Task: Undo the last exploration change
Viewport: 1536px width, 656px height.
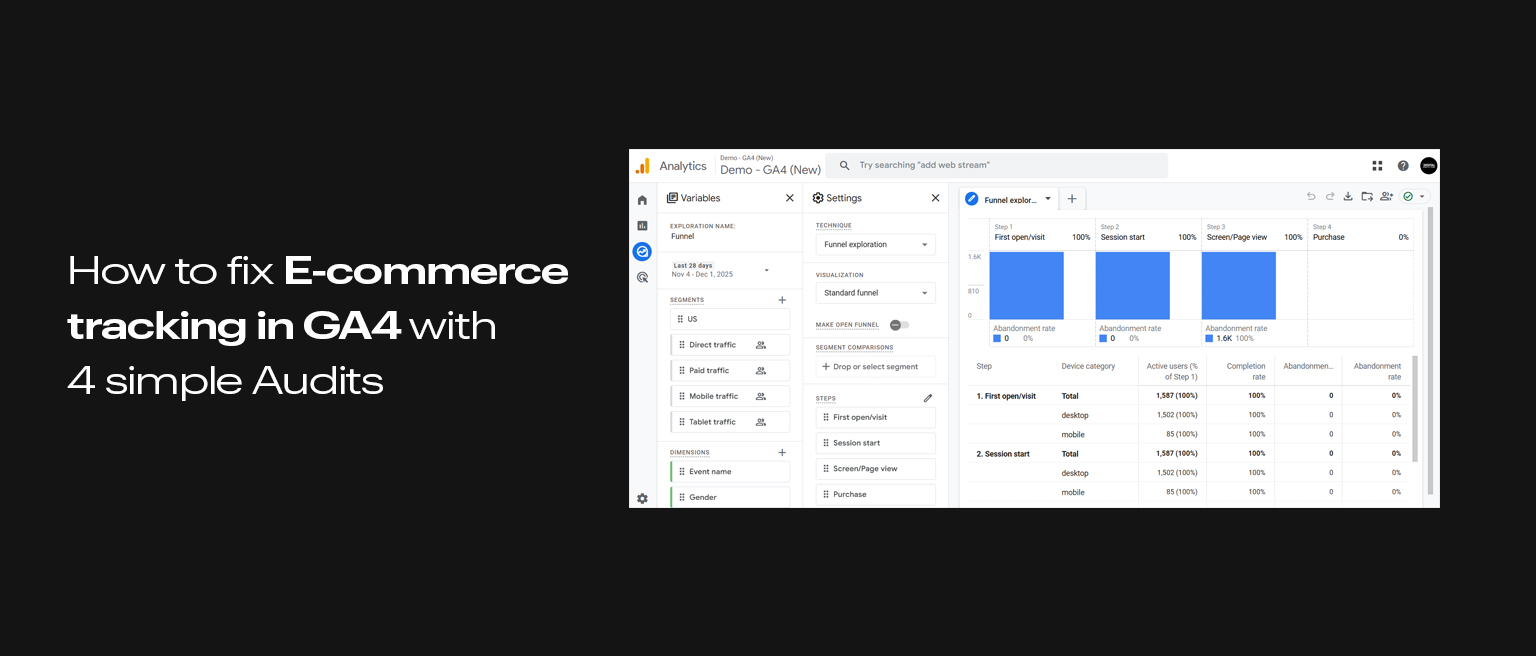Action: [1311, 196]
